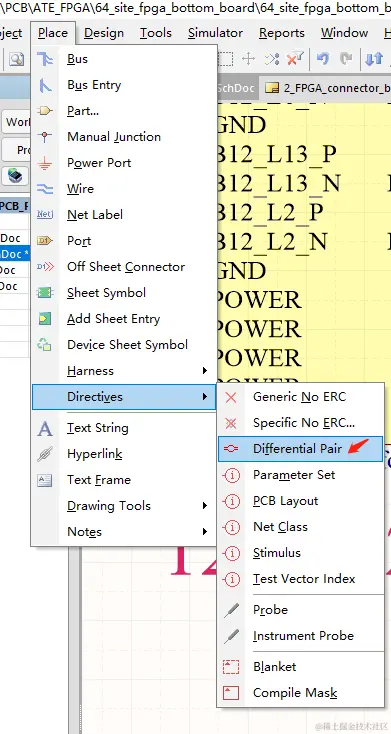Image resolution: width=391 pixels, height=734 pixels.
Task: Click the redo arrow in the toolbar
Action: pos(346,59)
